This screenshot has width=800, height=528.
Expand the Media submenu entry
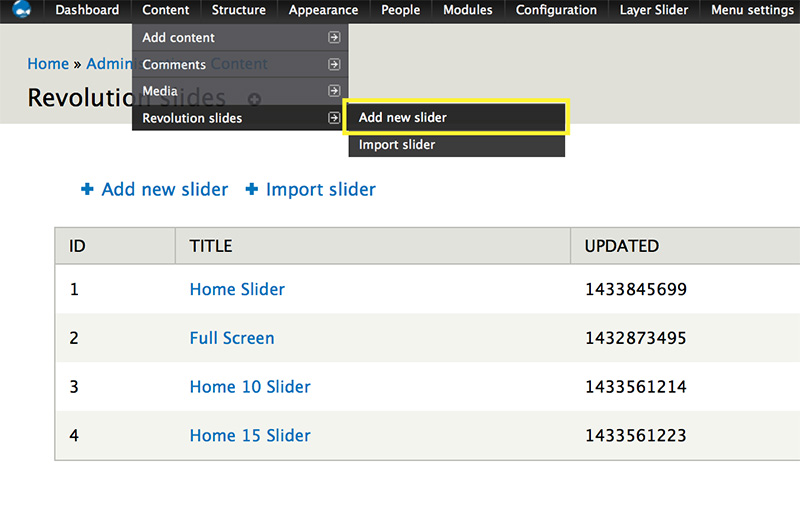pyautogui.click(x=160, y=91)
